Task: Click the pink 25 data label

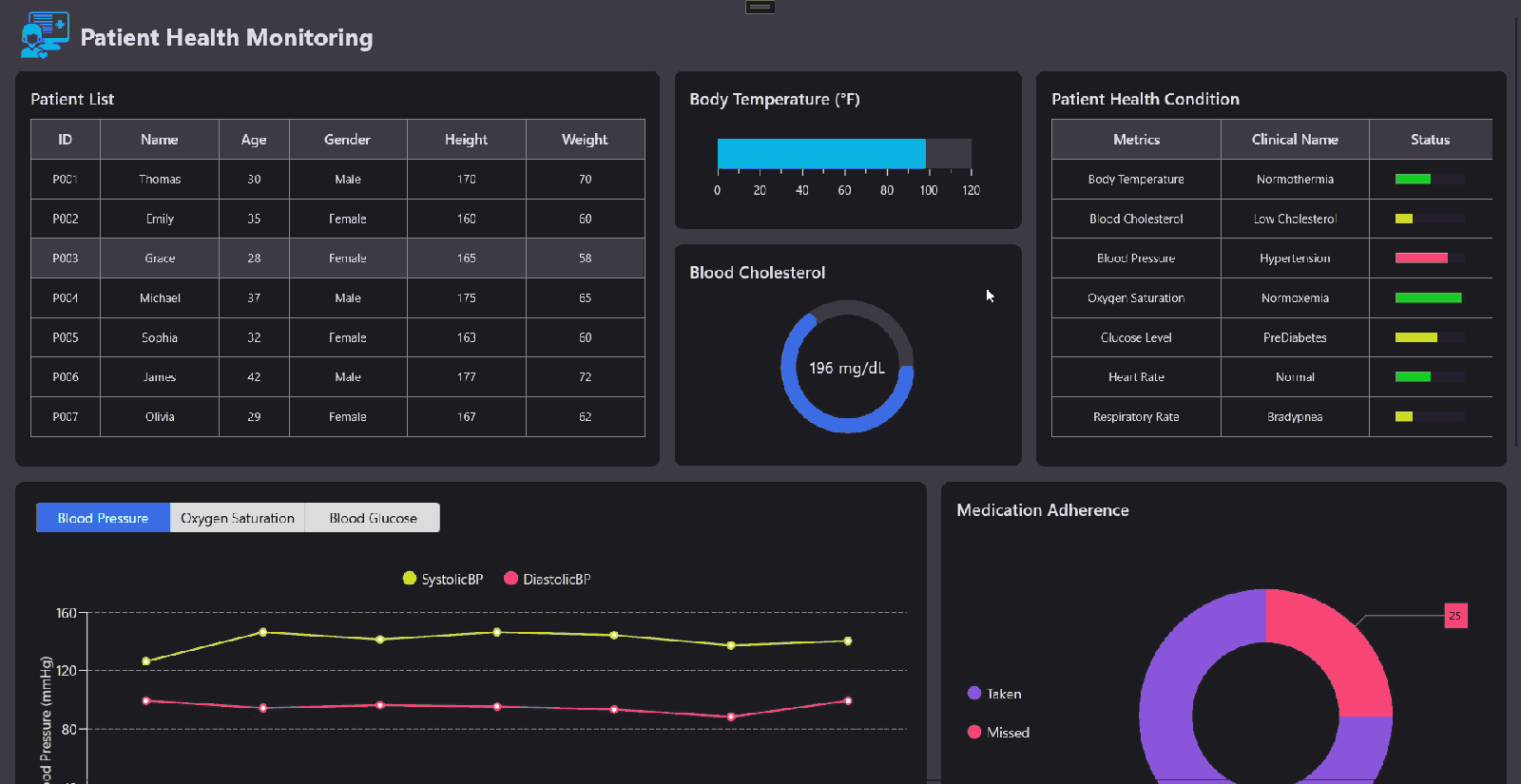Action: point(1455,616)
